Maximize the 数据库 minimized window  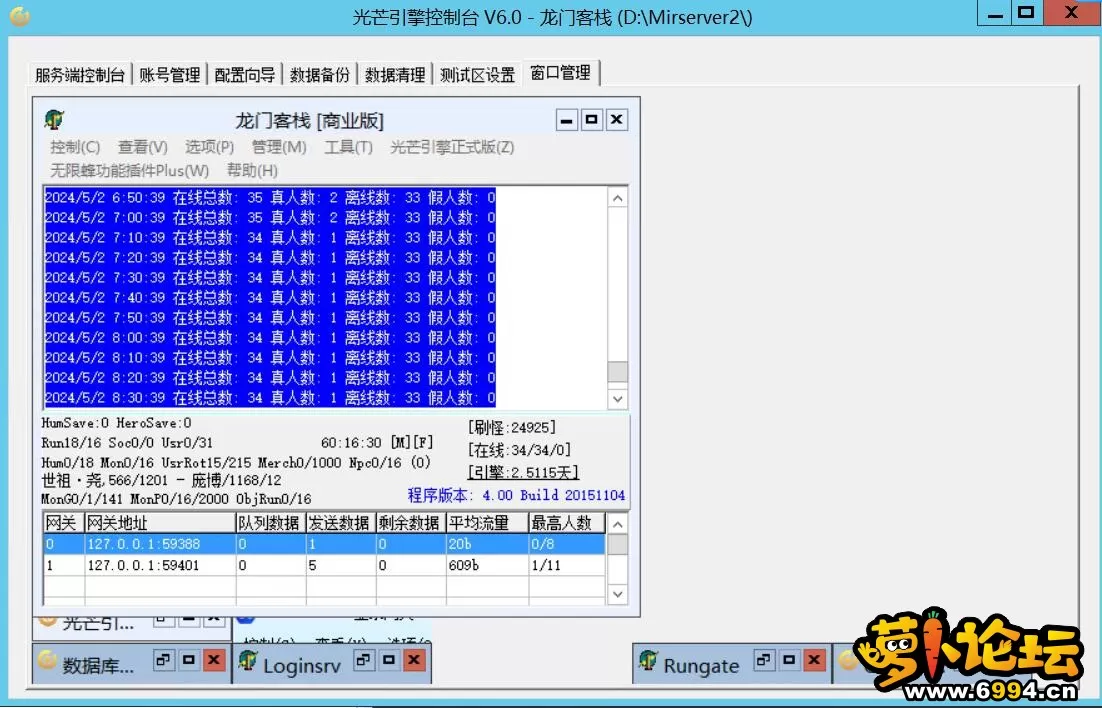[x=189, y=660]
